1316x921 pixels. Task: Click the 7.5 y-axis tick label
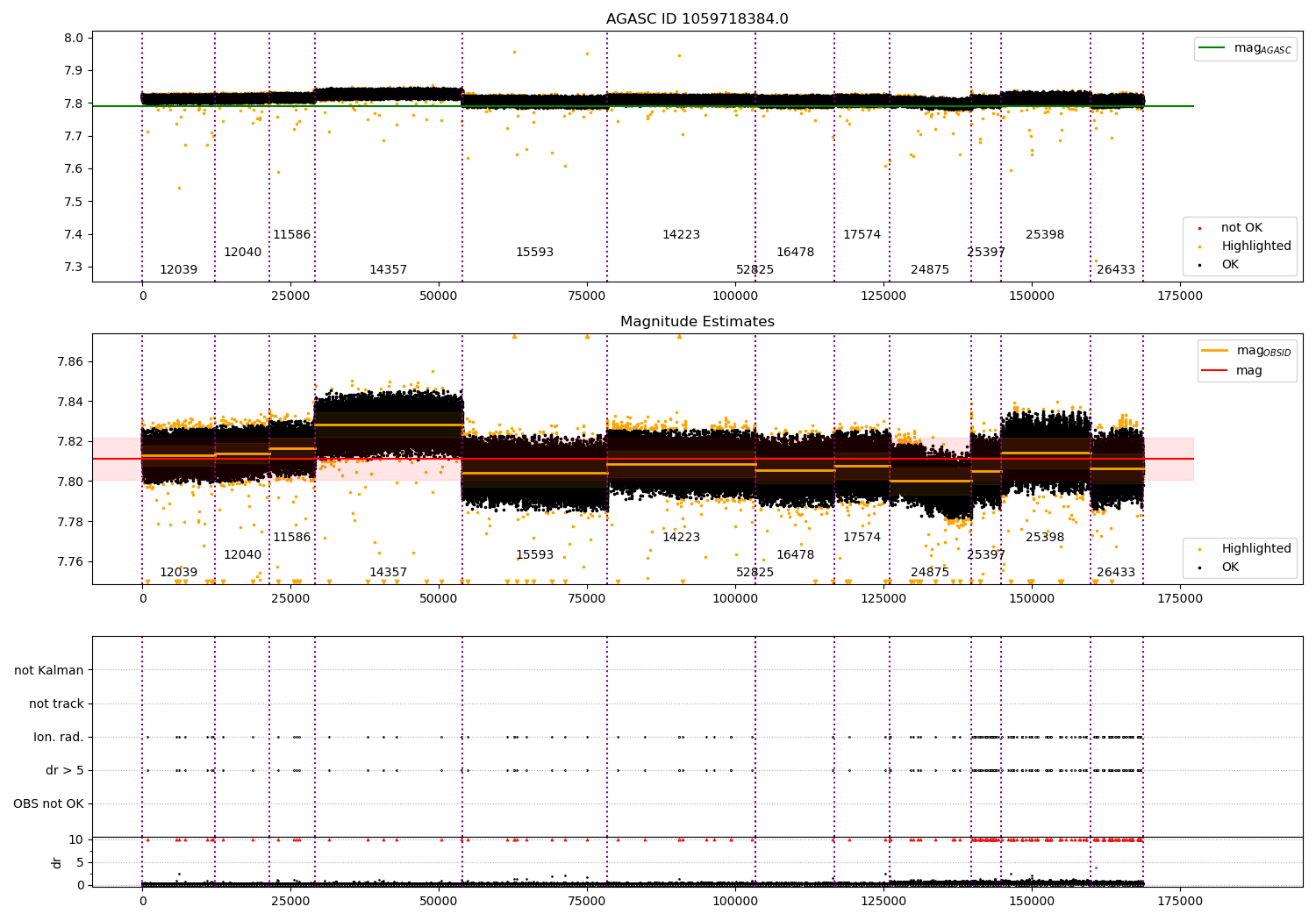click(75, 202)
